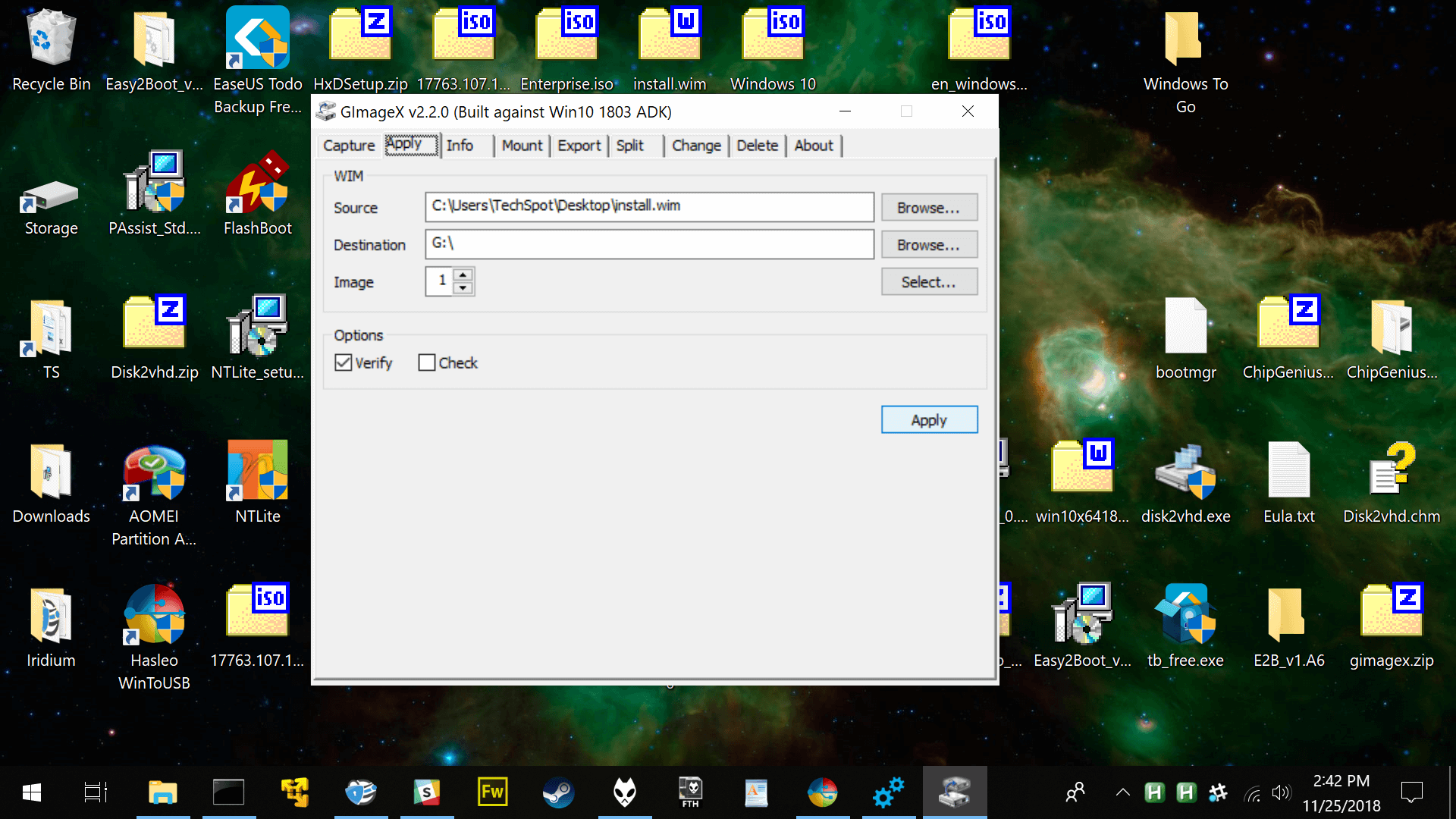This screenshot has width=1456, height=819.
Task: Uncheck the Verify option
Action: (x=344, y=362)
